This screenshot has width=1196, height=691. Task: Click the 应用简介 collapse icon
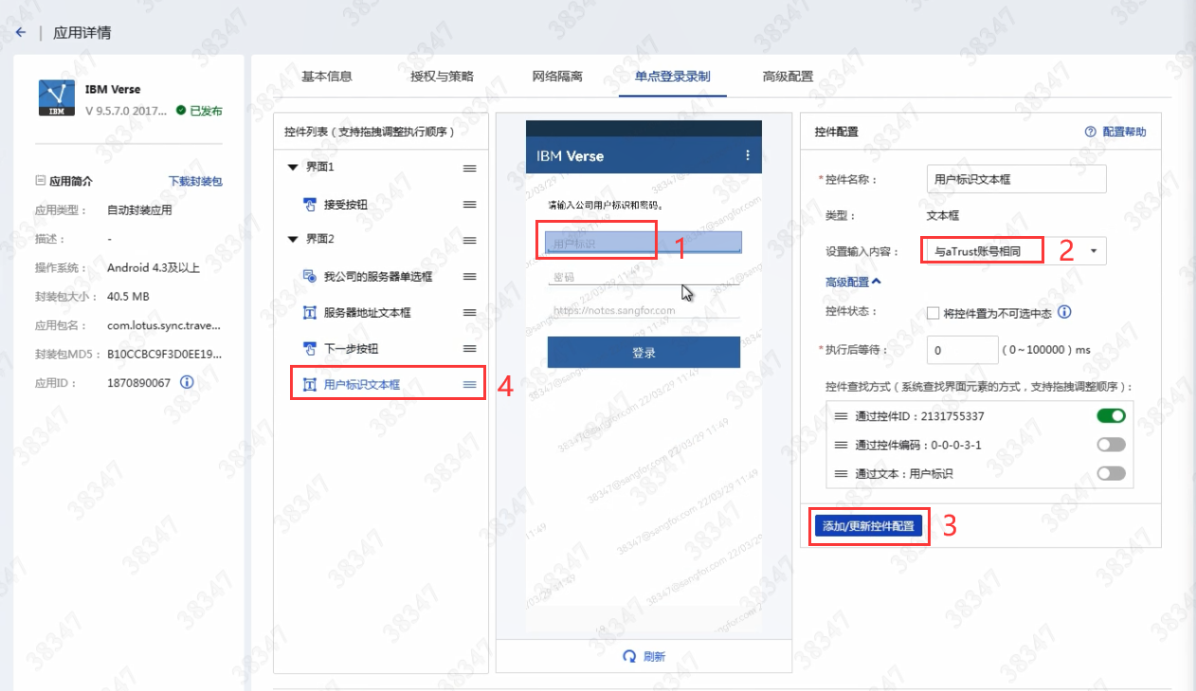[40, 181]
